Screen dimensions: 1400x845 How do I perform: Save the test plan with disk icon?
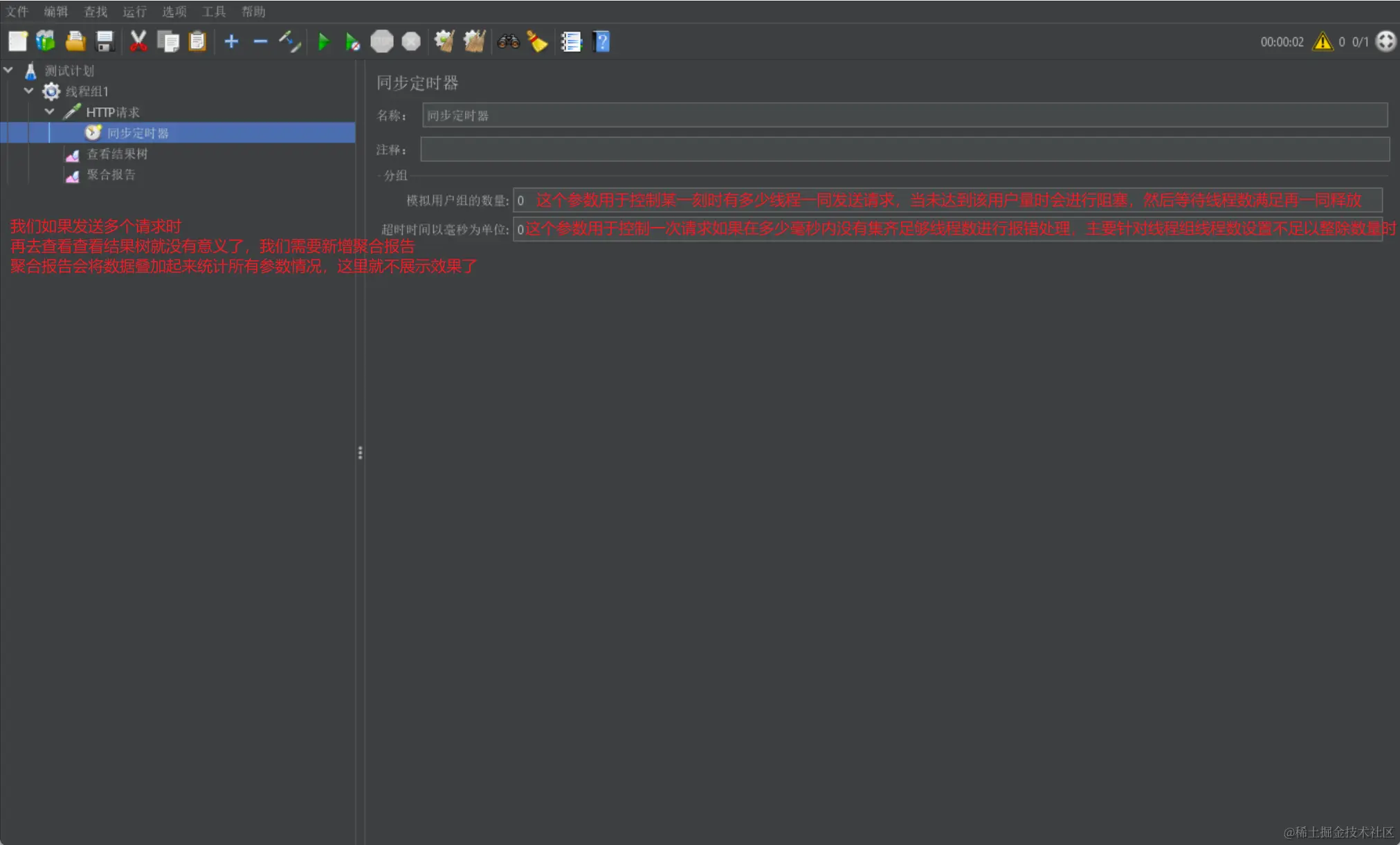click(x=104, y=42)
